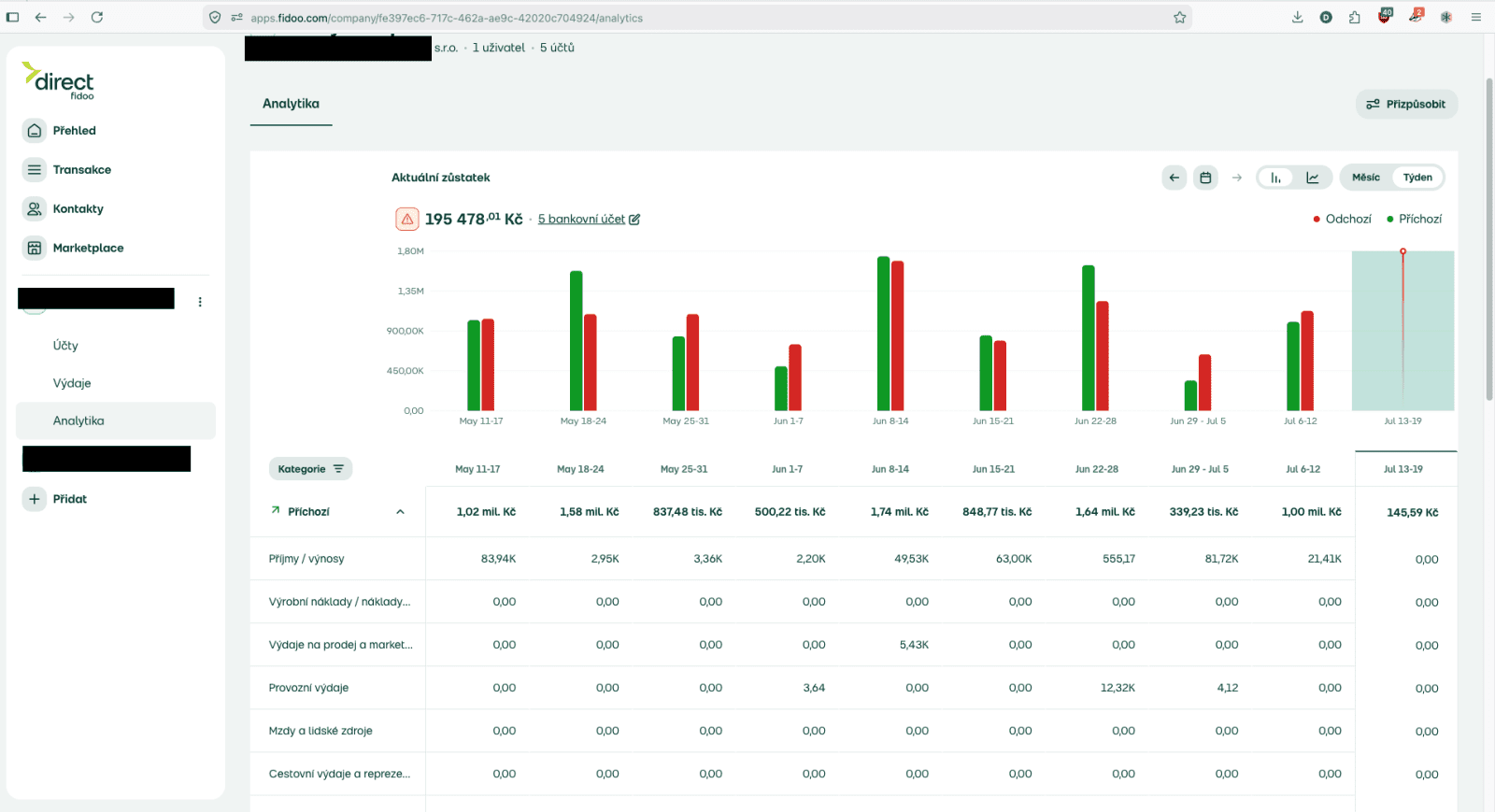Click the uBlock shield extension icon
Image resolution: width=1495 pixels, height=812 pixels.
(1385, 16)
